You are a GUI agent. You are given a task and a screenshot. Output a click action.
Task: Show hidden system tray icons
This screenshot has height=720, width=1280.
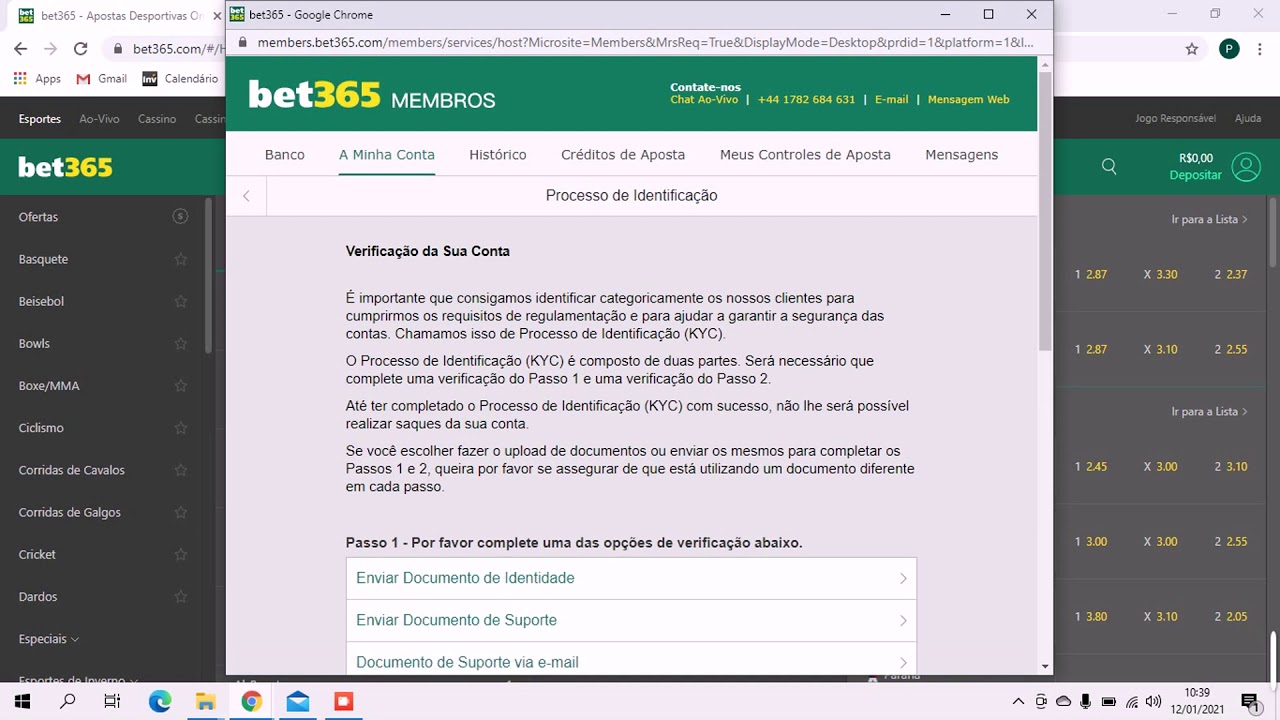pyautogui.click(x=1018, y=702)
